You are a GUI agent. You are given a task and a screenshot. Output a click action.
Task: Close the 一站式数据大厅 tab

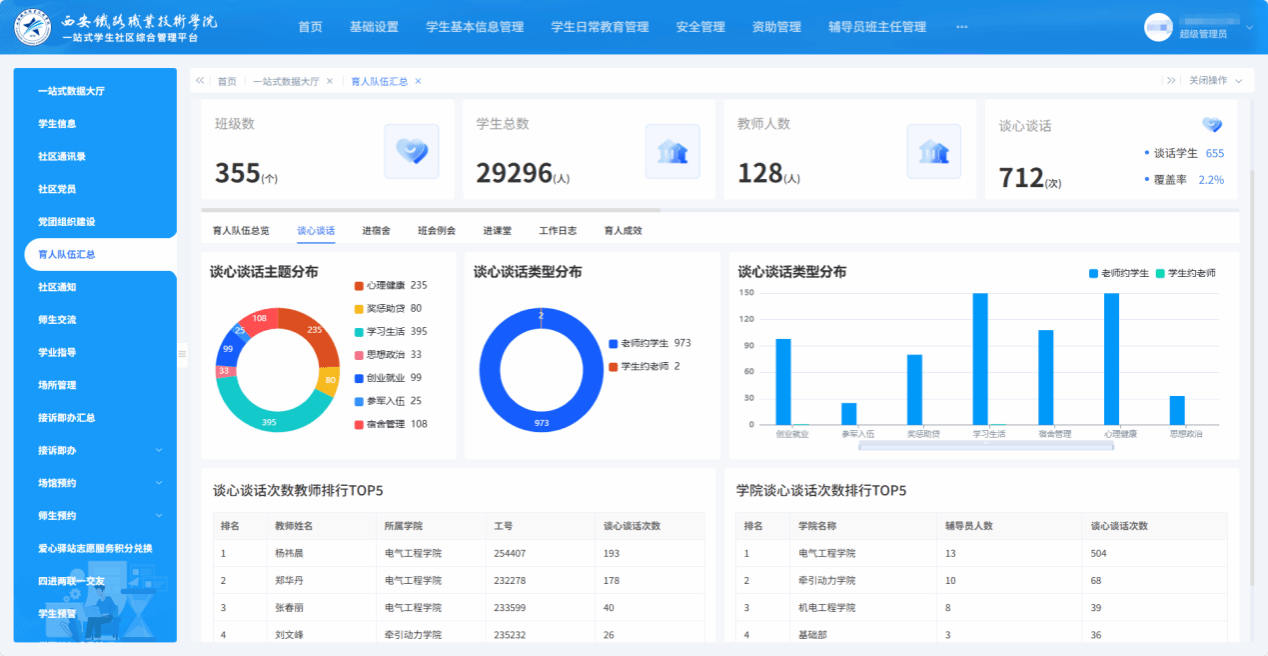330,82
